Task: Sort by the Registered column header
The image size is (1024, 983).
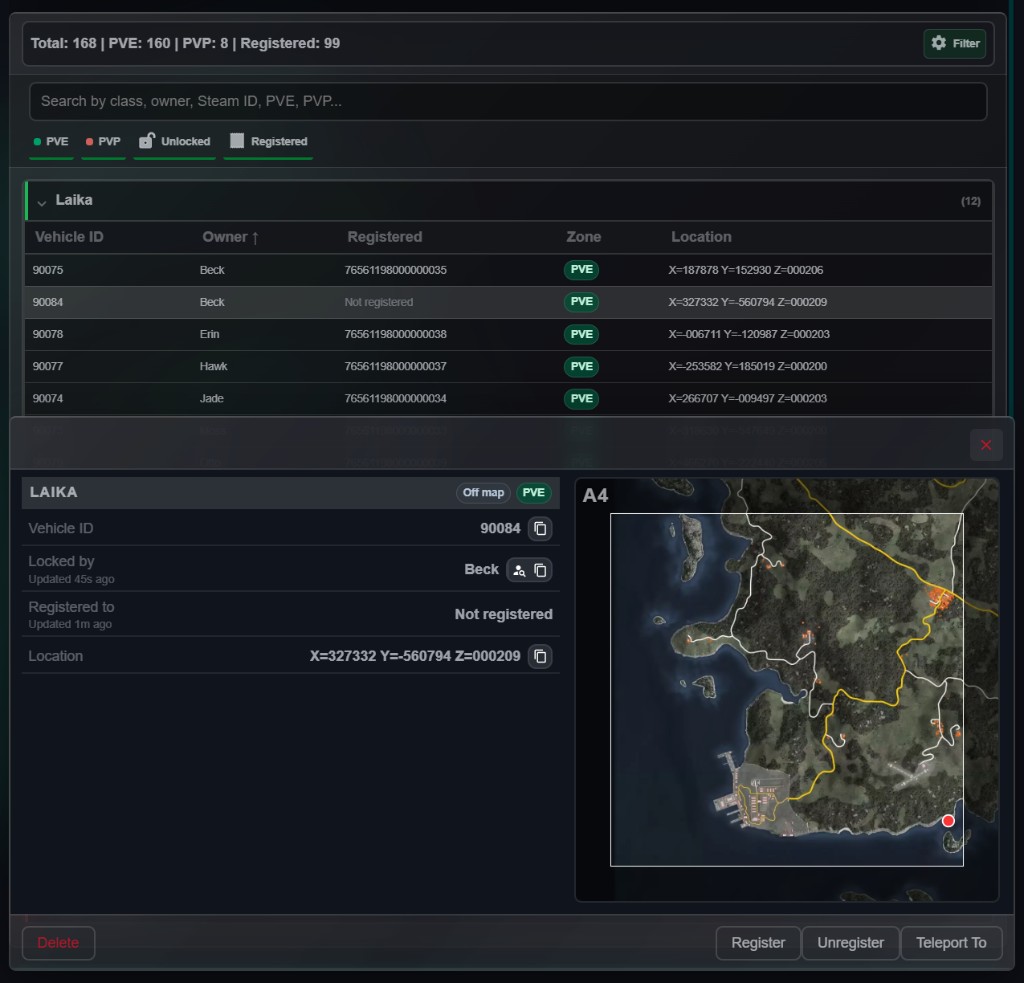Action: point(385,236)
